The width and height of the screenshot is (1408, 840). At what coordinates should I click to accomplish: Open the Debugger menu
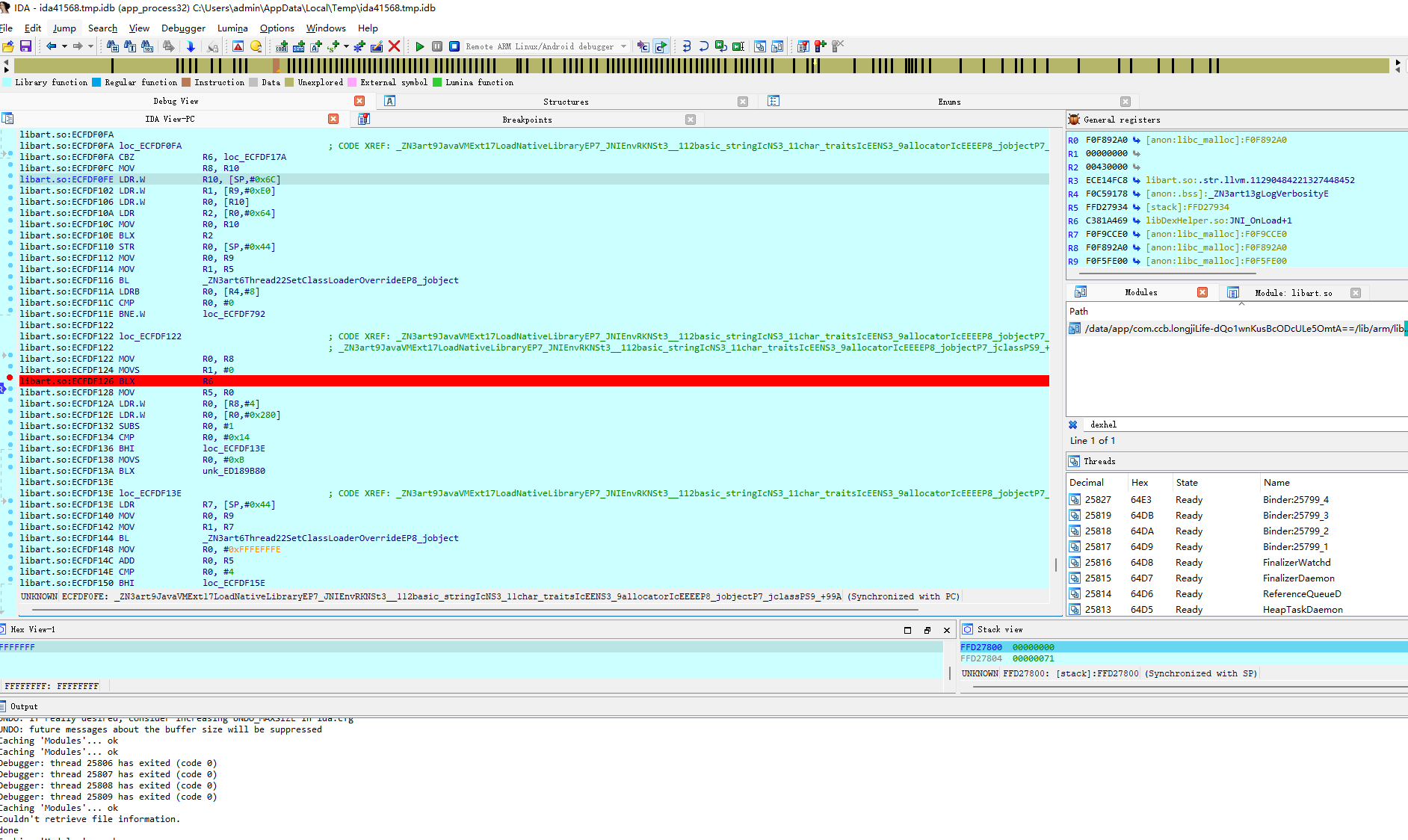[x=183, y=28]
